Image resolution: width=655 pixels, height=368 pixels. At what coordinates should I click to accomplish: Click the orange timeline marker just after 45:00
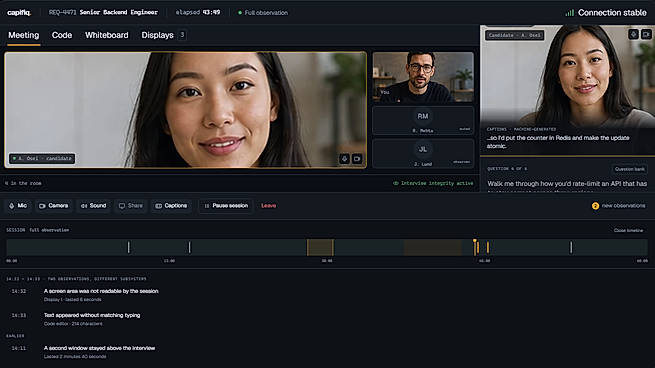pyautogui.click(x=487, y=248)
